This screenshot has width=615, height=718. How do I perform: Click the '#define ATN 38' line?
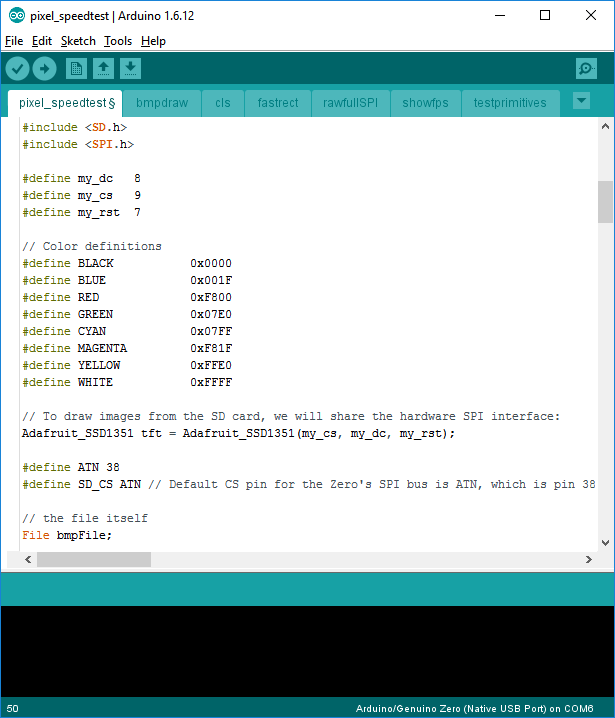[71, 467]
